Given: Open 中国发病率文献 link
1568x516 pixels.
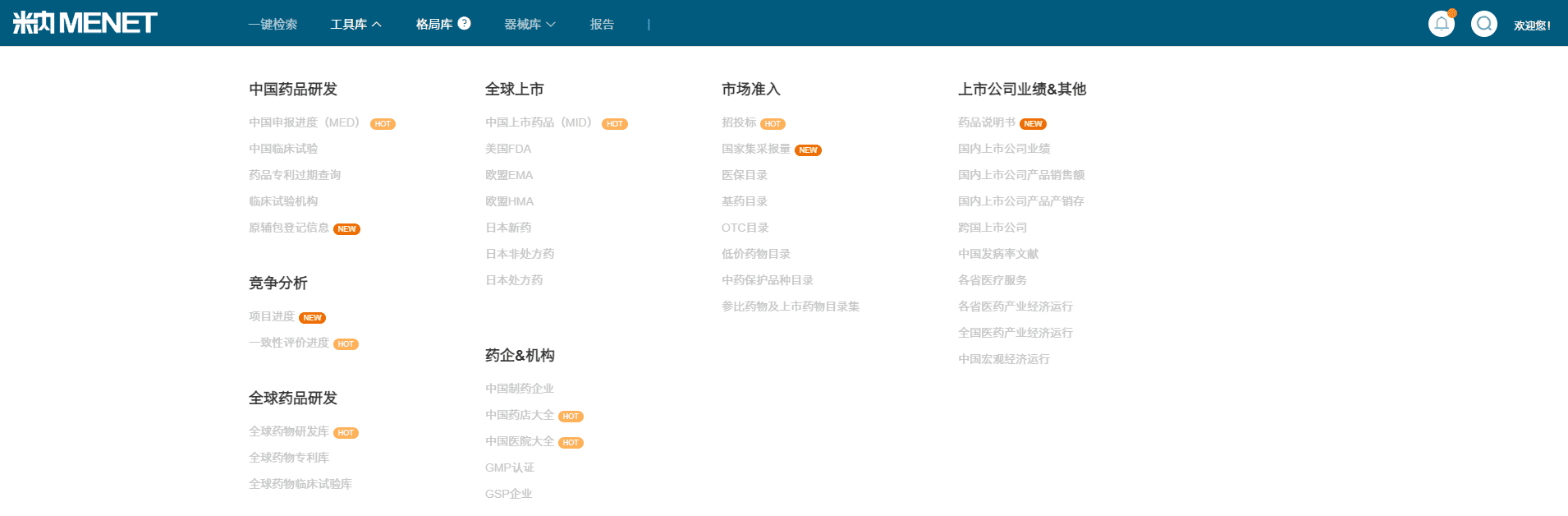Looking at the screenshot, I should click(x=998, y=254).
